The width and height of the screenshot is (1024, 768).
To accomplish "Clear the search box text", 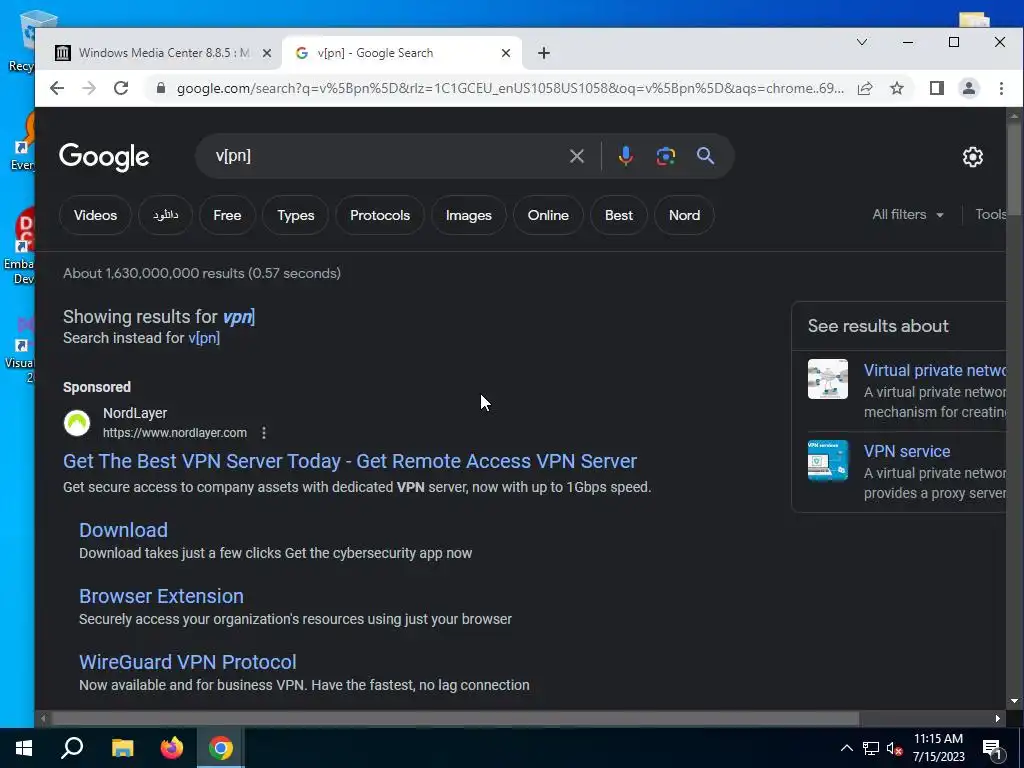I will point(576,156).
